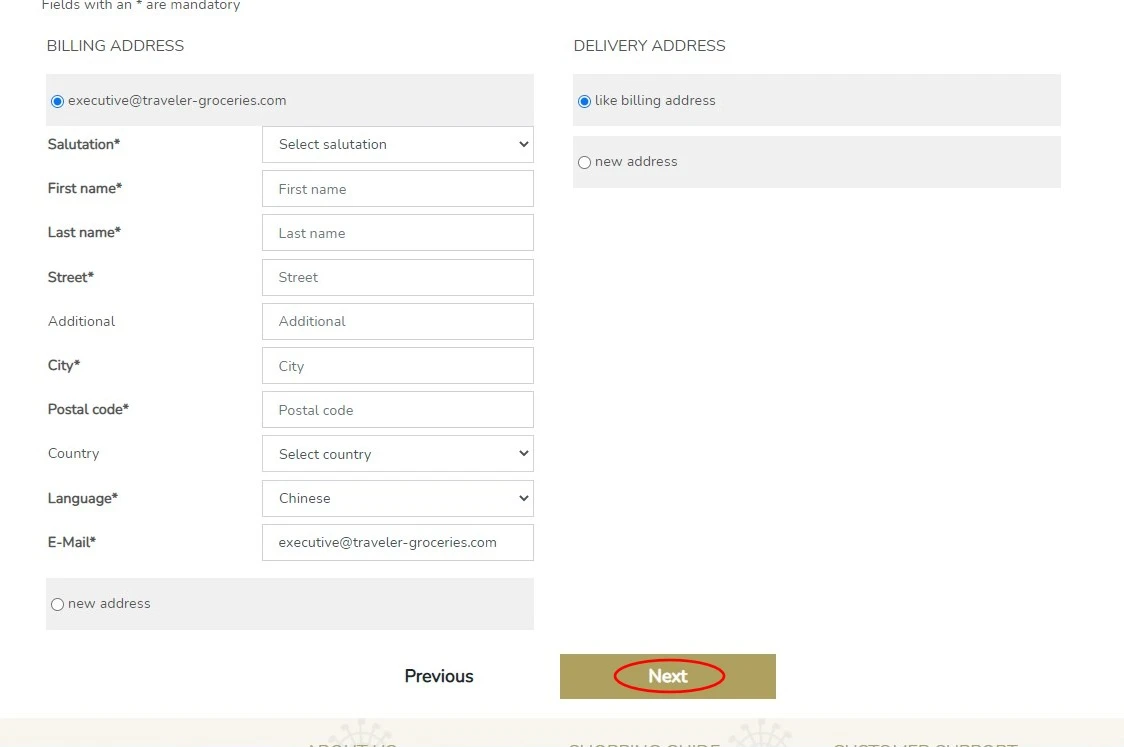Click into the Street input field
Image resolution: width=1124 pixels, height=747 pixels.
point(397,277)
